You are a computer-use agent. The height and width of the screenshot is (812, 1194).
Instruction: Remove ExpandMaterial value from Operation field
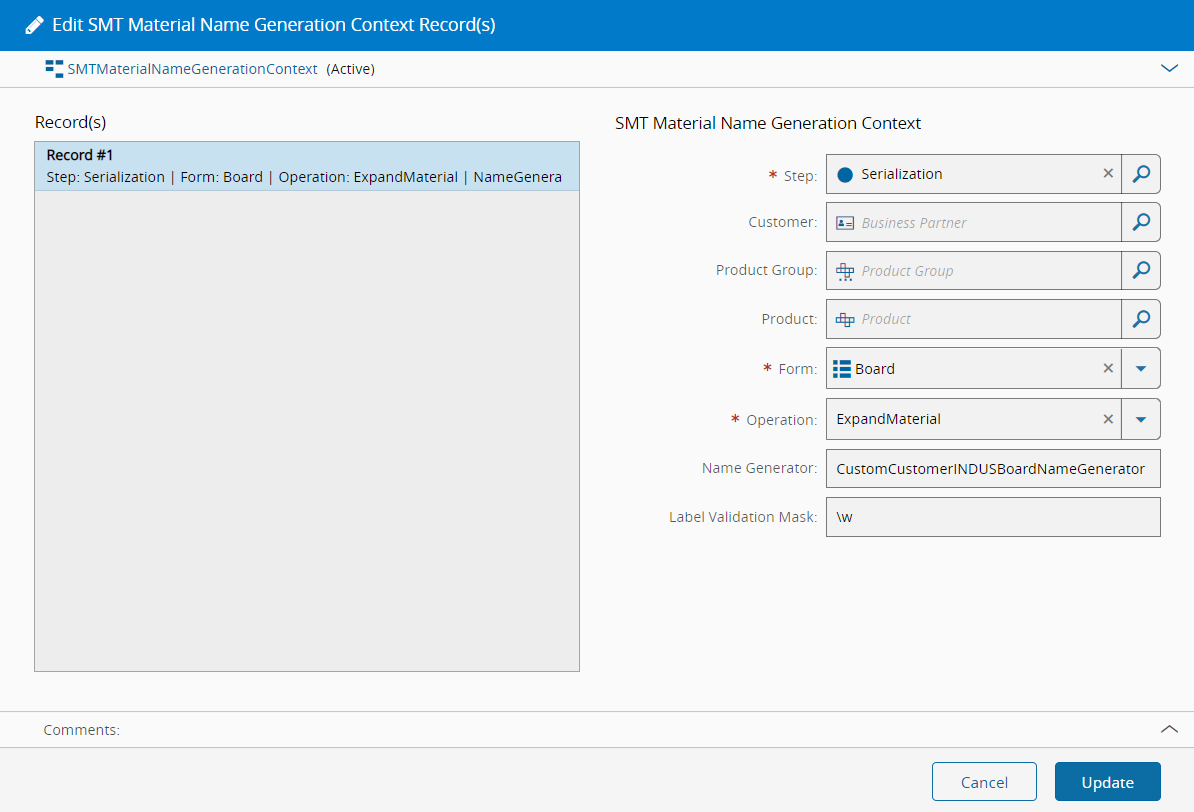[x=1108, y=419]
